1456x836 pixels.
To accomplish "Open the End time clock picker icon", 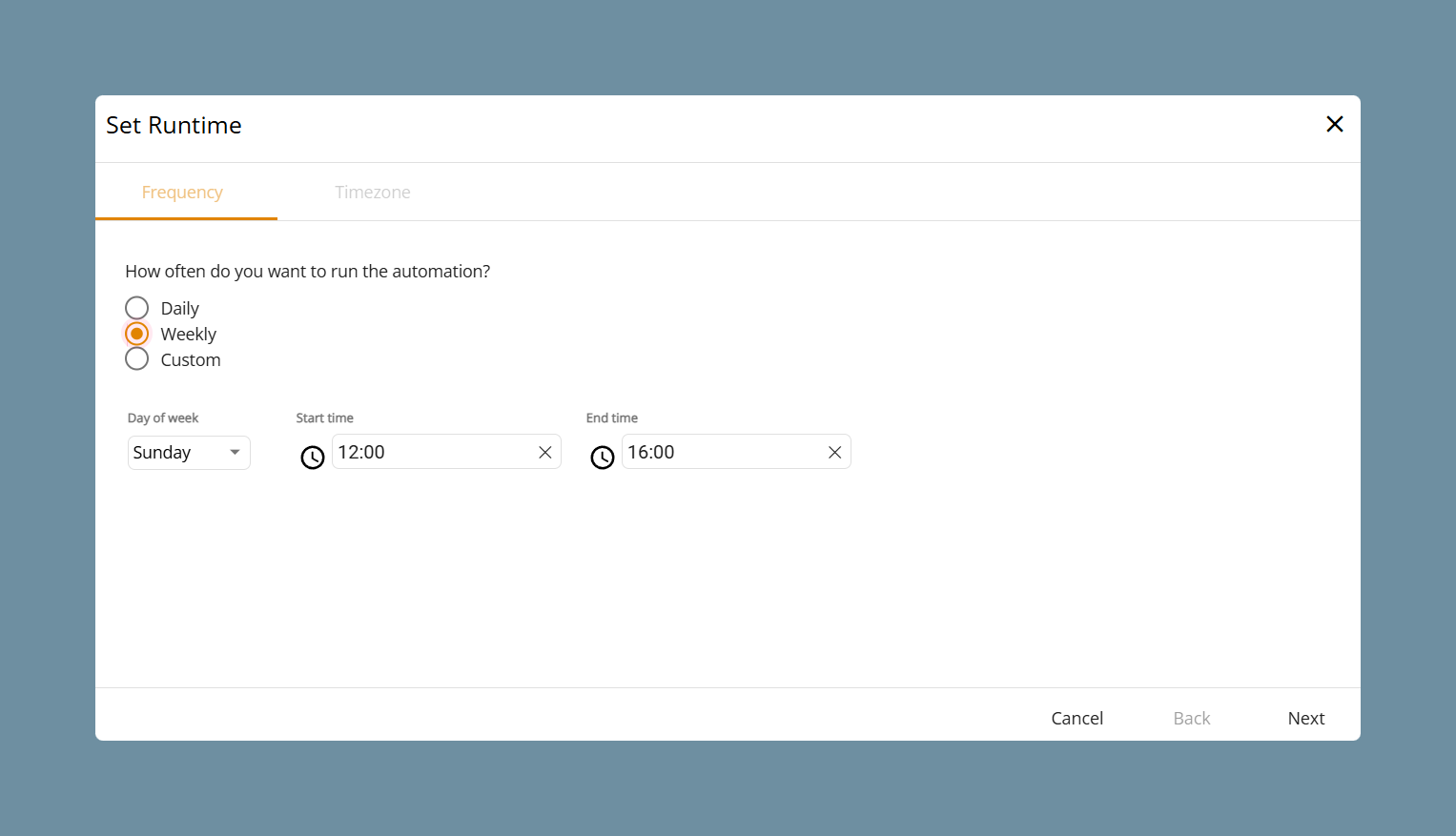I will point(603,458).
